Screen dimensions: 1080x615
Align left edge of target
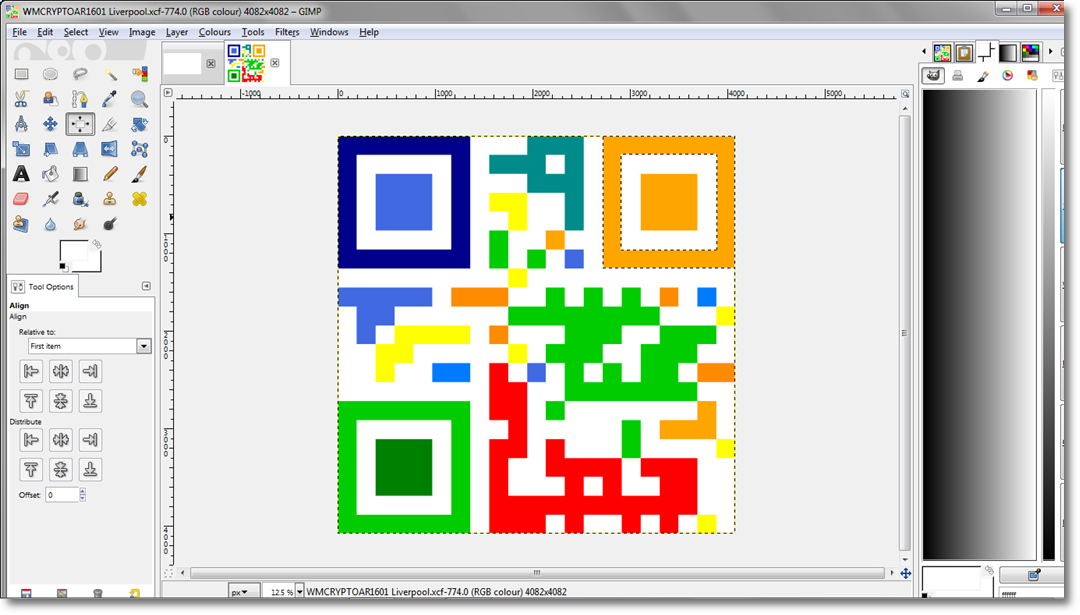pyautogui.click(x=31, y=371)
